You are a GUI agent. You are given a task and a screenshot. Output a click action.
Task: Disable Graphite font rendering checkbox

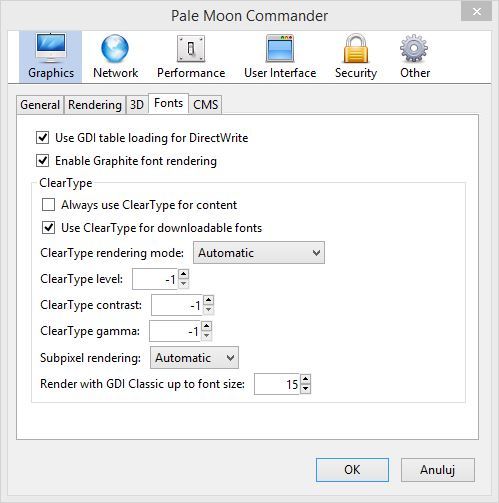coord(43,161)
